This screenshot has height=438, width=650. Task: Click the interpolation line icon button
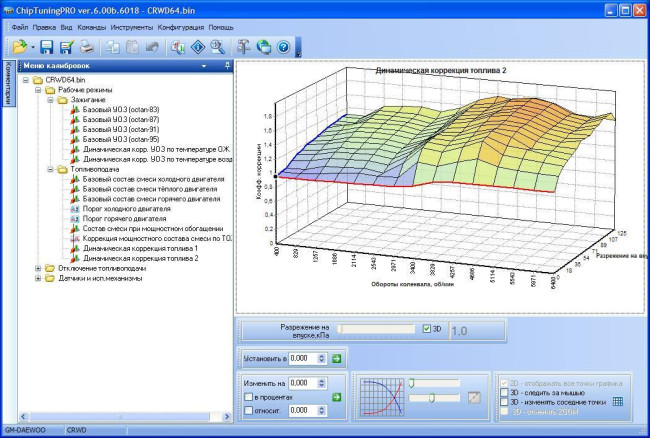point(474,398)
